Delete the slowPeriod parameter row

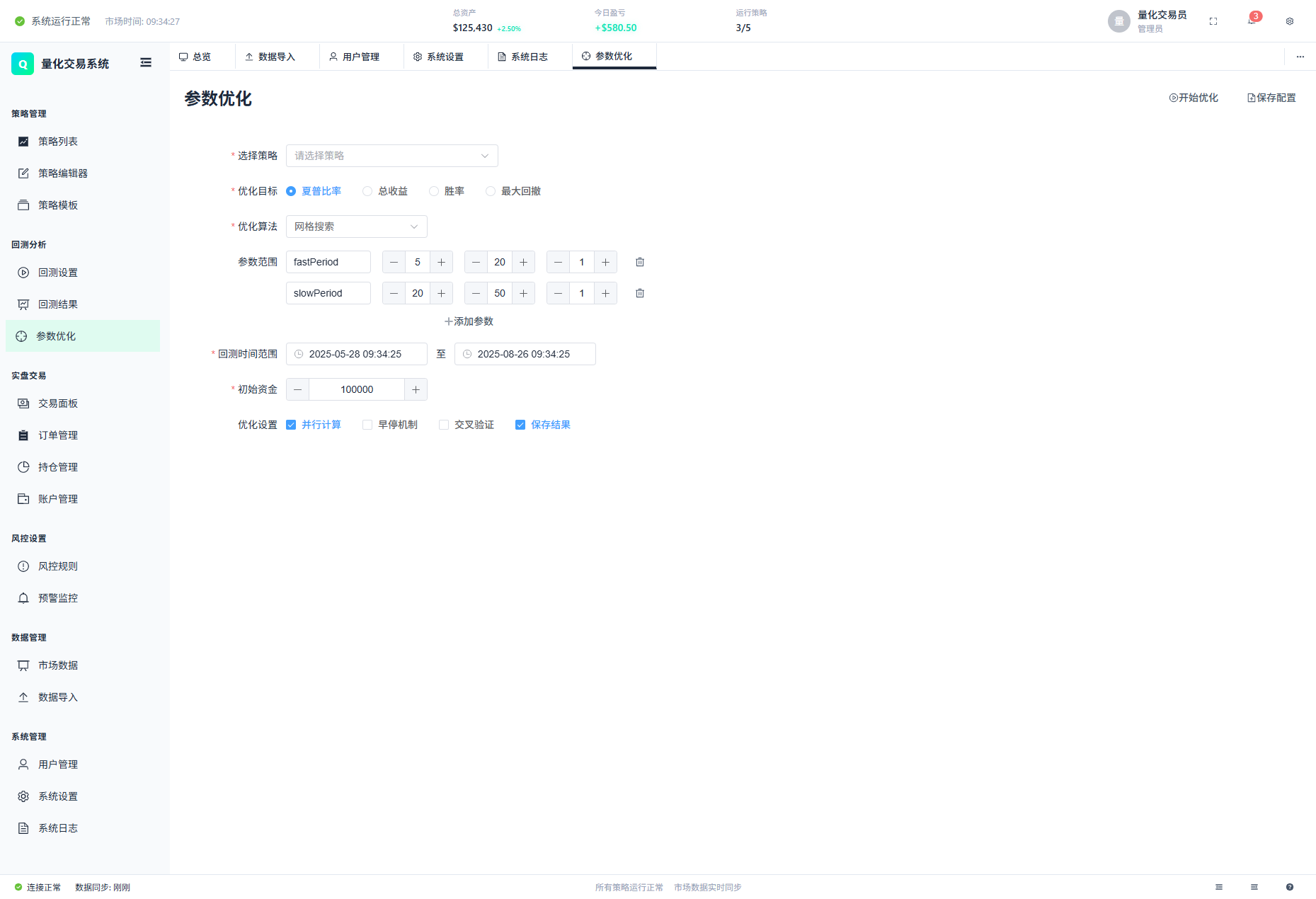(x=640, y=293)
